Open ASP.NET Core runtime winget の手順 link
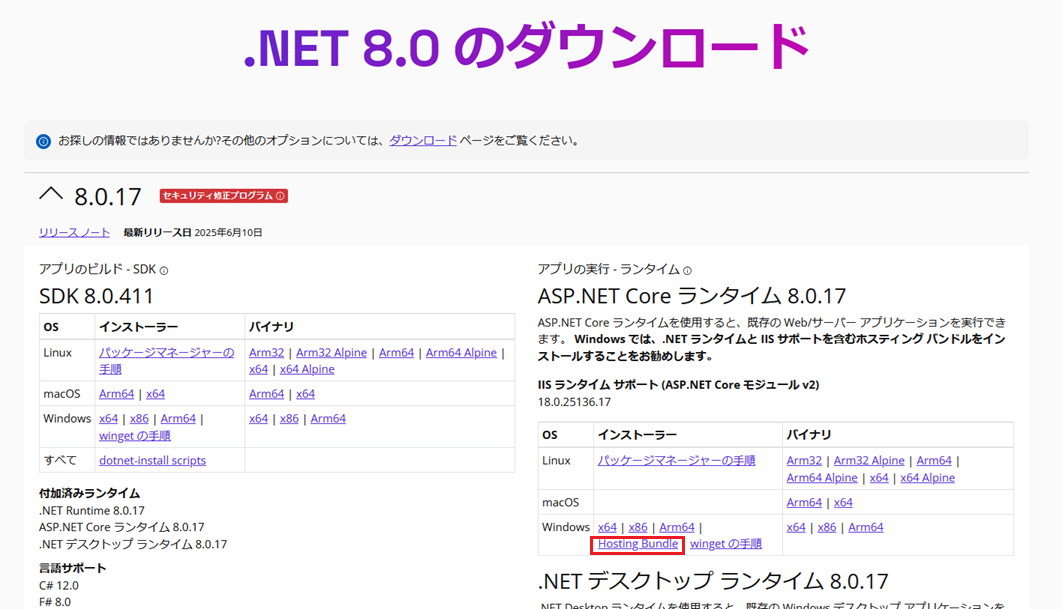Image resolution: width=1062 pixels, height=609 pixels. (x=726, y=544)
